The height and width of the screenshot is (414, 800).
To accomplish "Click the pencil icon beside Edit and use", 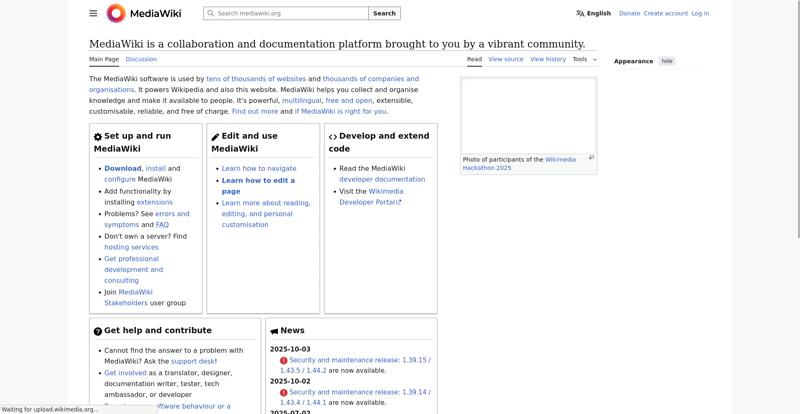I will pos(215,137).
